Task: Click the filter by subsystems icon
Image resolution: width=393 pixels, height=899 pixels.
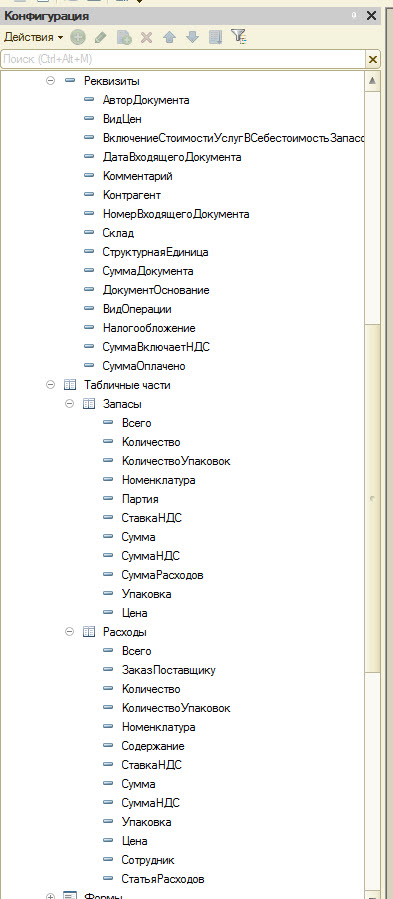Action: pyautogui.click(x=239, y=37)
